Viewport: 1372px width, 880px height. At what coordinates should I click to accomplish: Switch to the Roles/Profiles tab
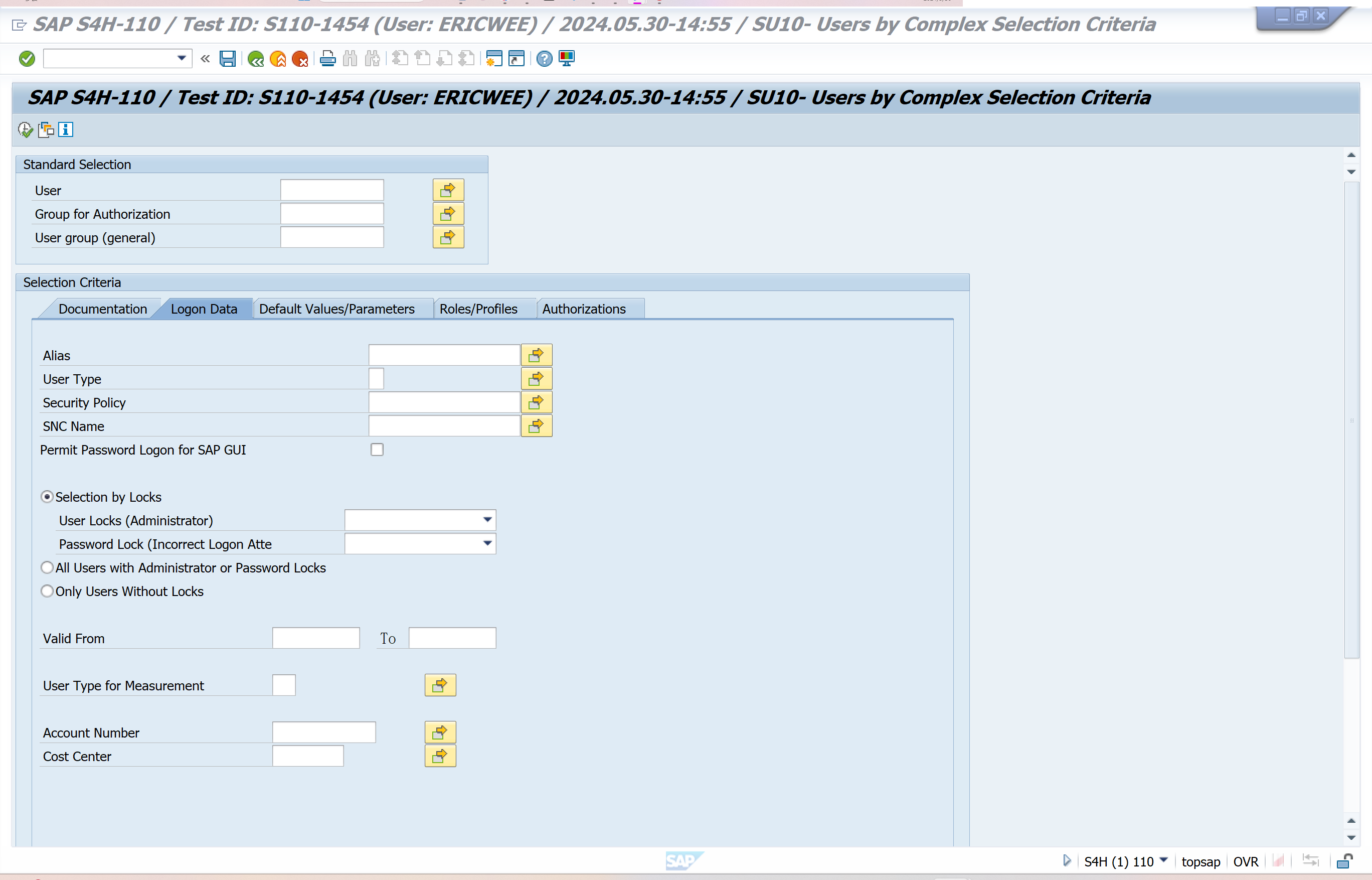[478, 309]
